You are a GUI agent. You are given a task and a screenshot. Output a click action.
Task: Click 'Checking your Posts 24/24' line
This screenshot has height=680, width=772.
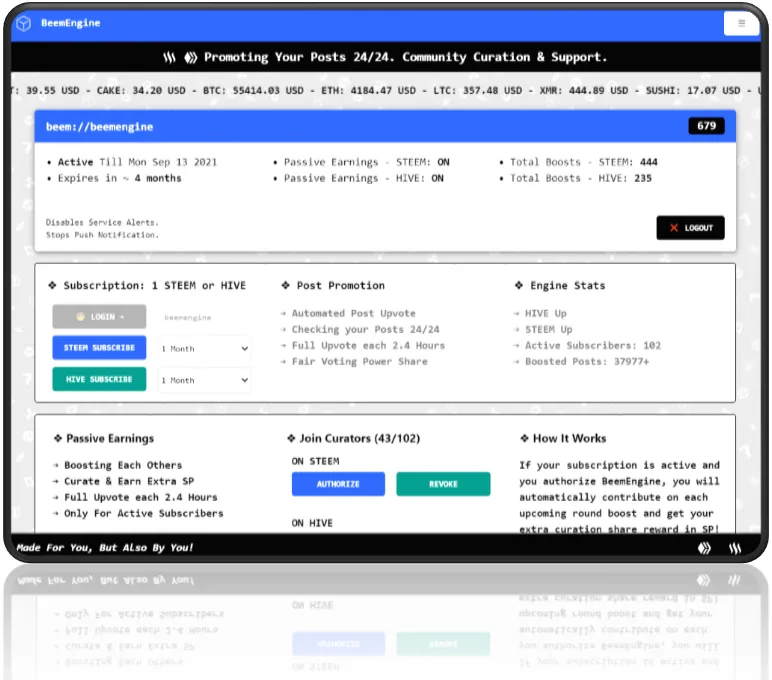(365, 329)
